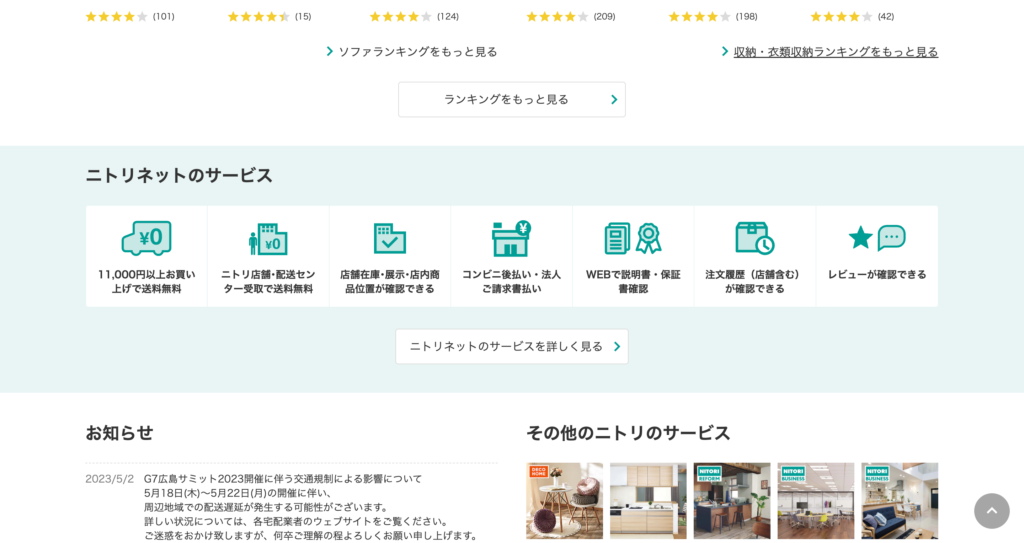
Task: Click ランキングをもっと見る button
Action: pyautogui.click(x=512, y=100)
